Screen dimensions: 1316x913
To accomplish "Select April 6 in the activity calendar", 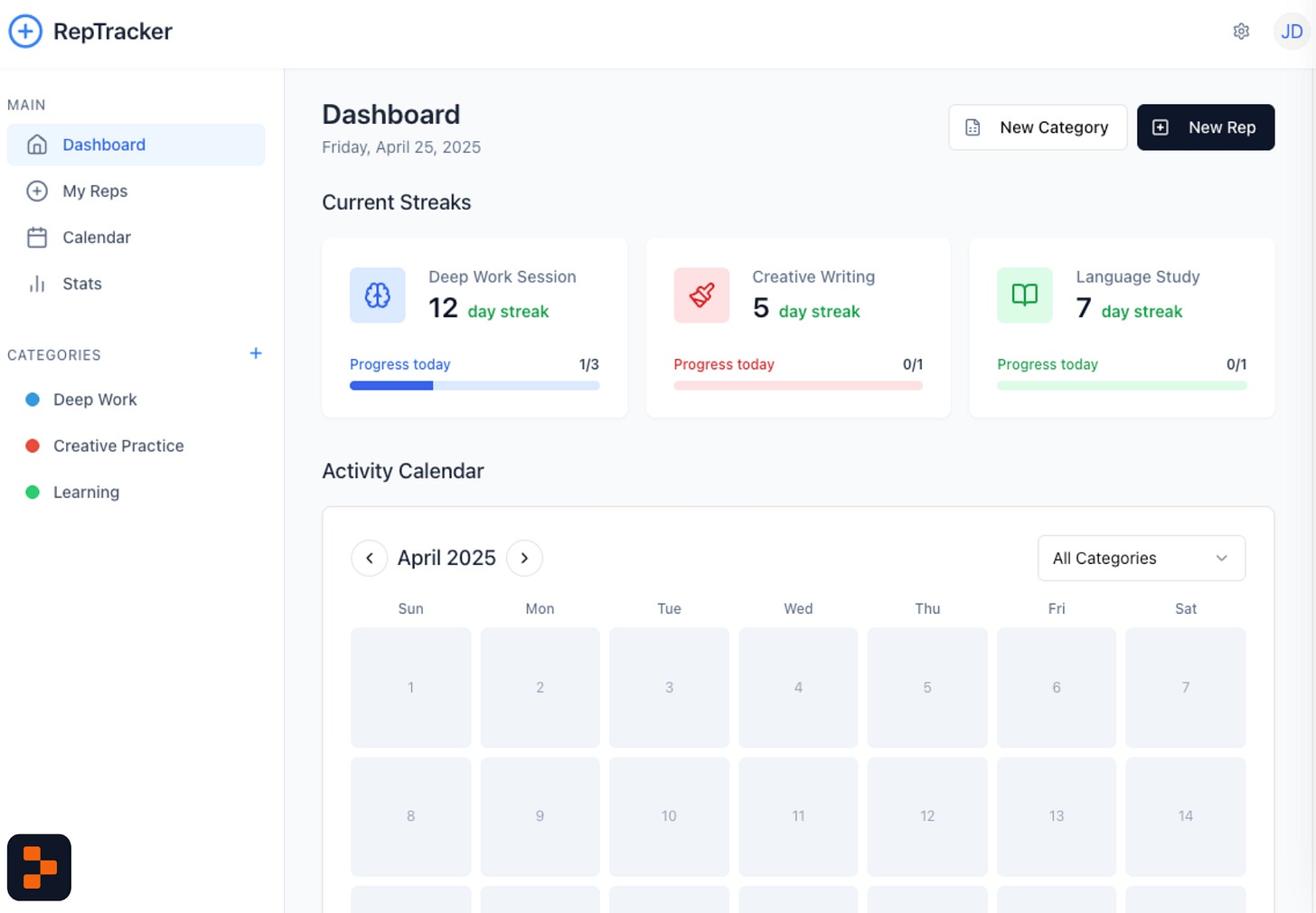I will point(1057,688).
